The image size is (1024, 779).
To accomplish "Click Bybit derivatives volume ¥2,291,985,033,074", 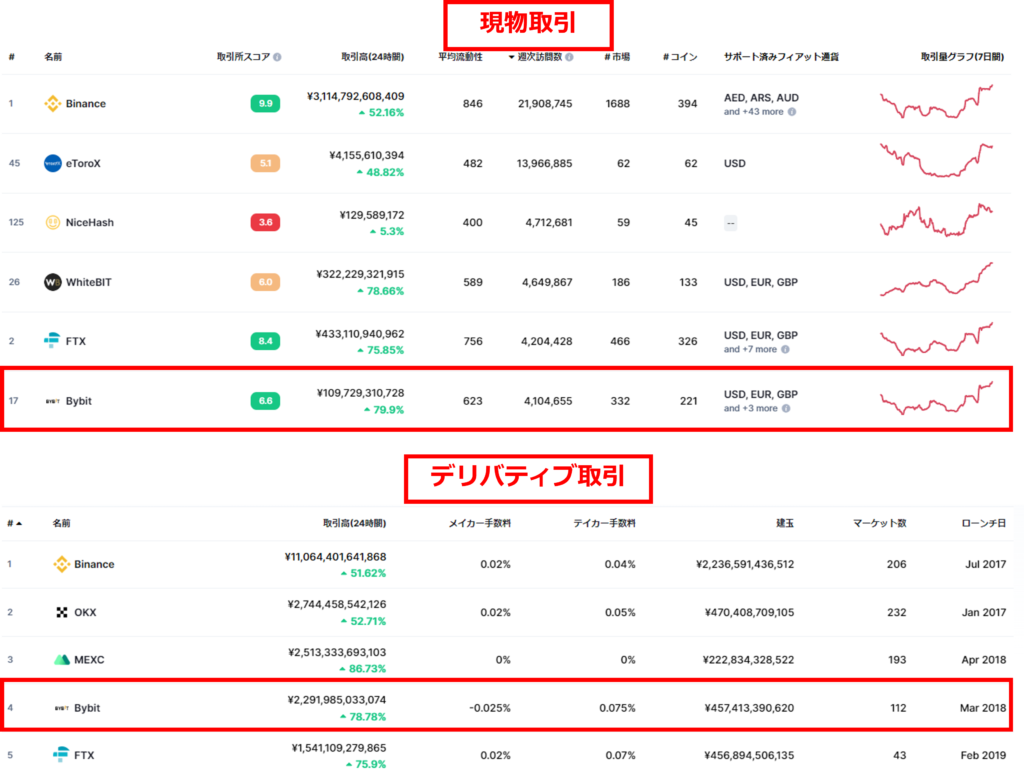I will (336, 700).
